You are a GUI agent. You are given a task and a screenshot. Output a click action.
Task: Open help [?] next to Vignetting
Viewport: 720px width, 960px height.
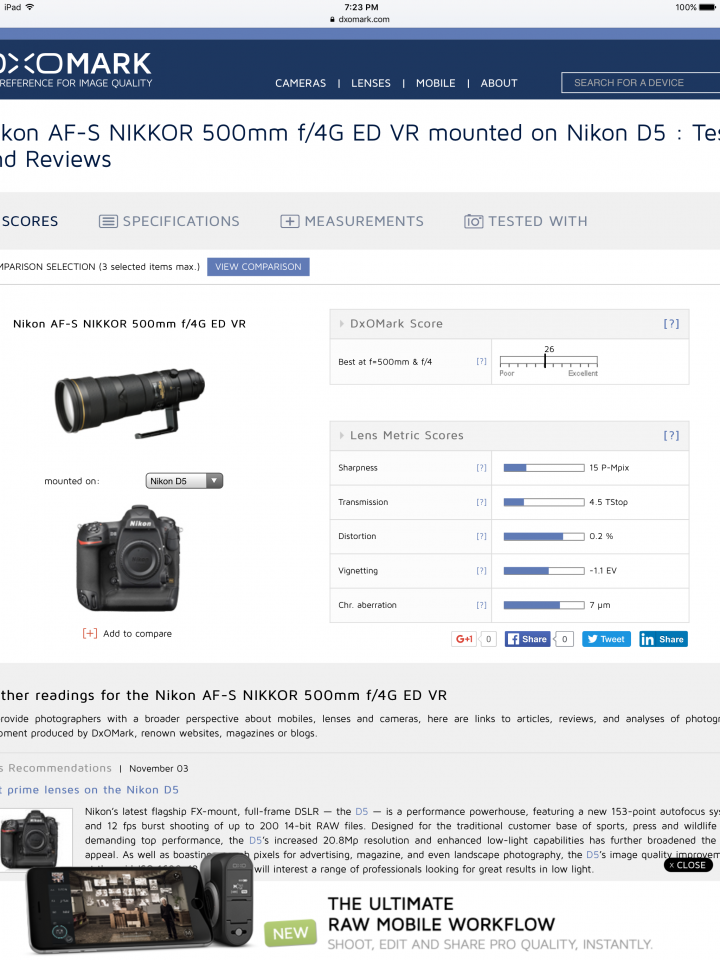(x=482, y=571)
